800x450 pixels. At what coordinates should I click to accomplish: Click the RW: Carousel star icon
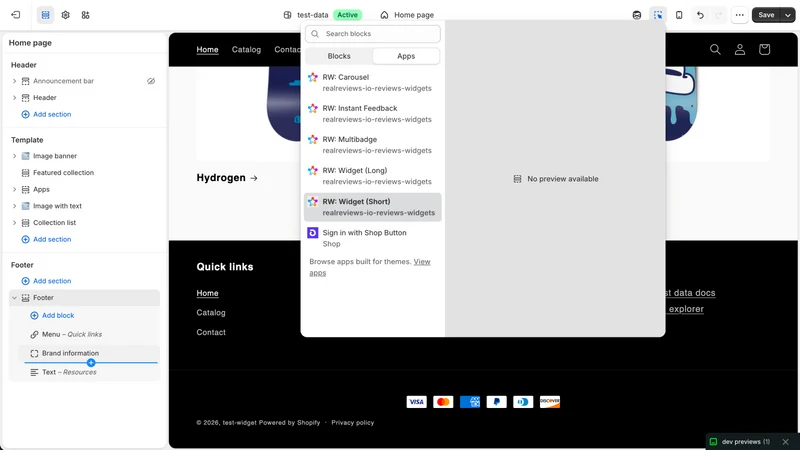(313, 77)
